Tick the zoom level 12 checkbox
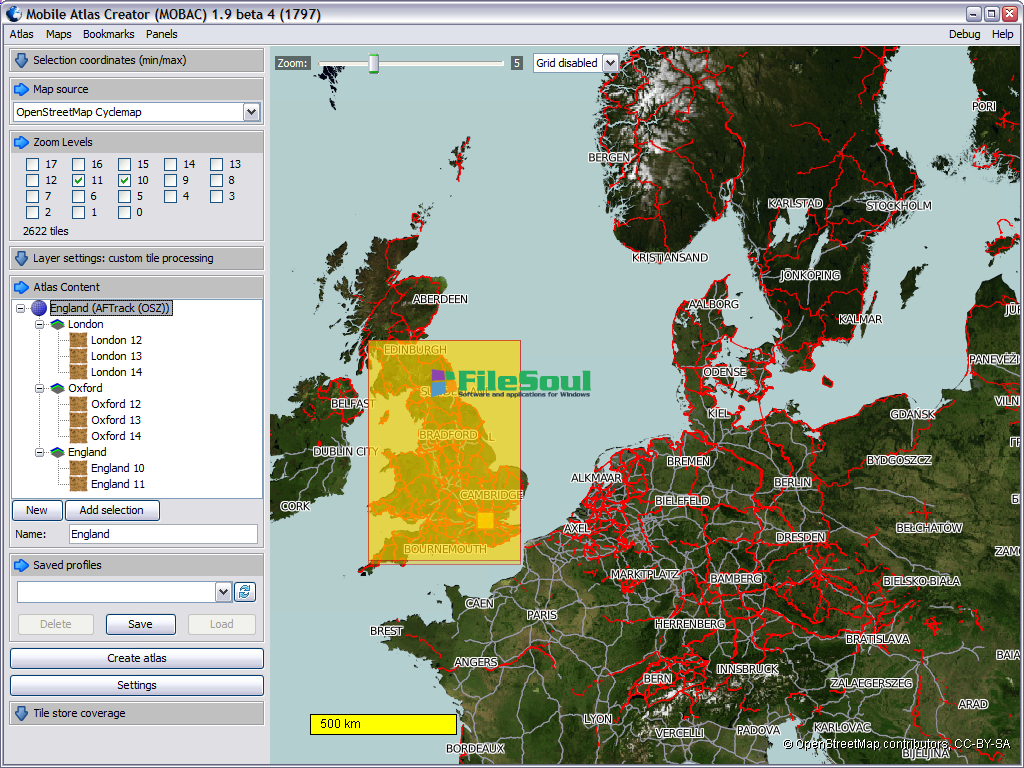The width and height of the screenshot is (1024, 768). tap(33, 181)
